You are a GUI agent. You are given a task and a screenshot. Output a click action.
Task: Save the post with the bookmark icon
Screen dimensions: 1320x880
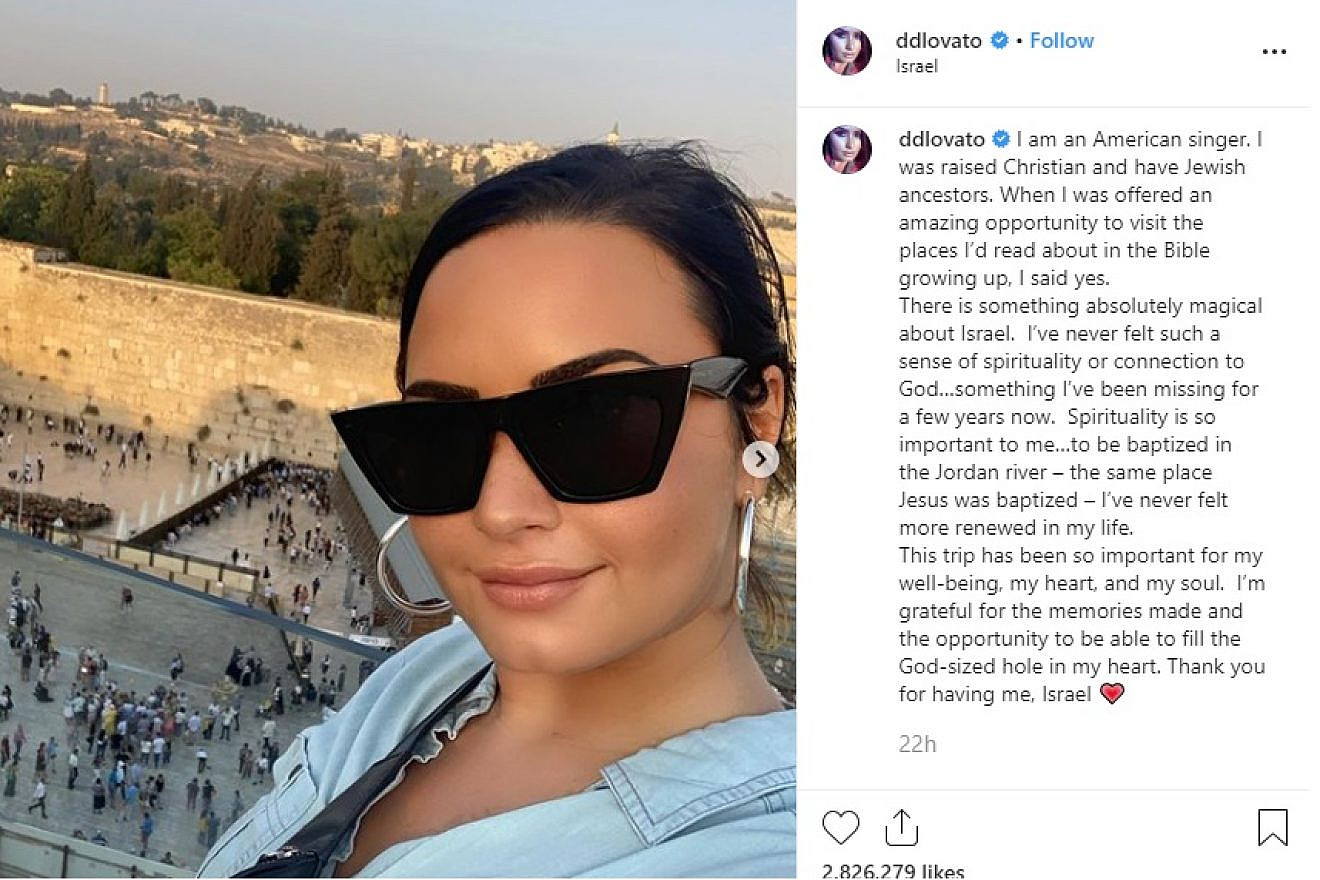[x=1272, y=827]
